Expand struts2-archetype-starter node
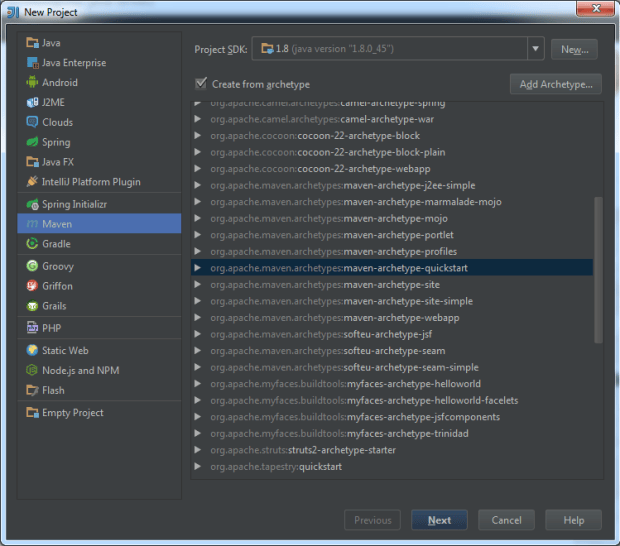Viewport: 620px width, 546px height. coord(198,450)
